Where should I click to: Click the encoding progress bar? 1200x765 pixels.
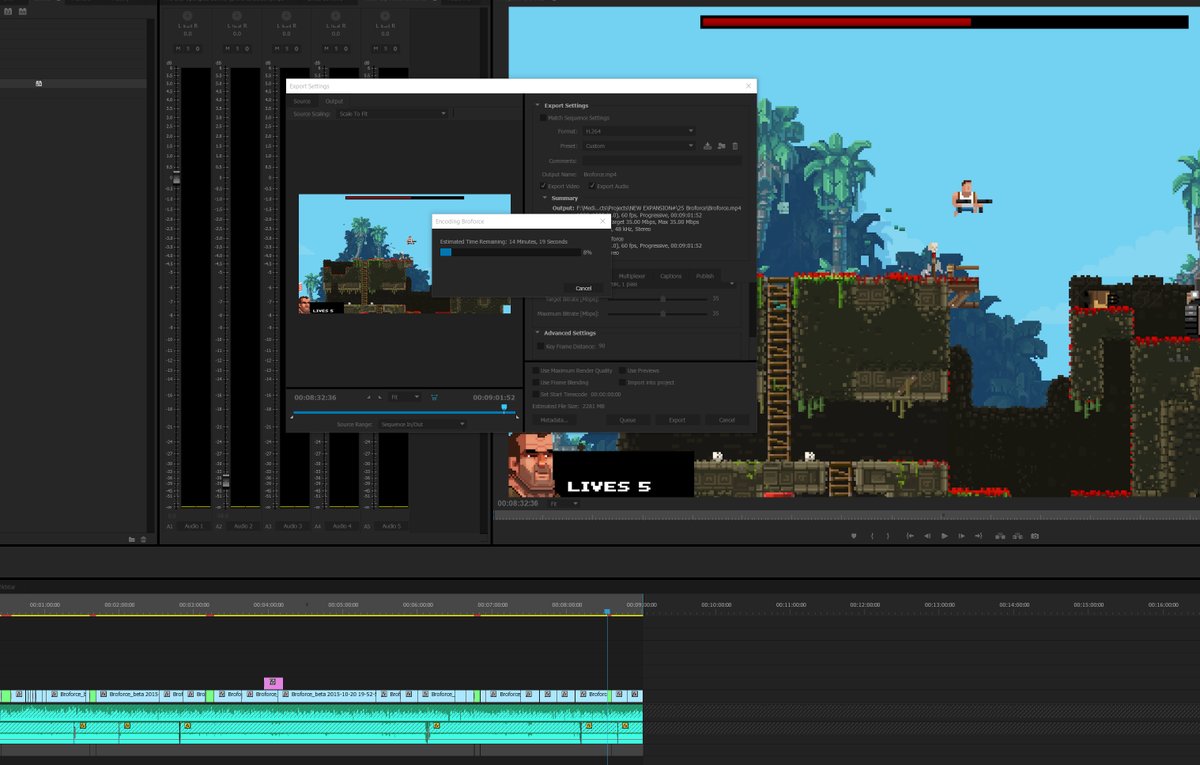tap(510, 253)
